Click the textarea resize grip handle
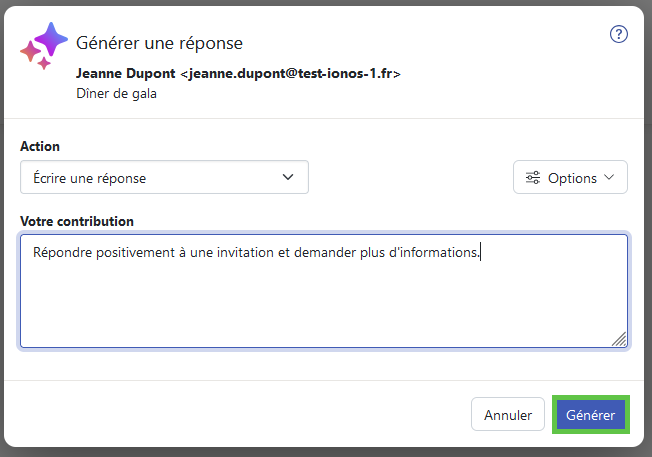The height and width of the screenshot is (457, 652). [620, 339]
